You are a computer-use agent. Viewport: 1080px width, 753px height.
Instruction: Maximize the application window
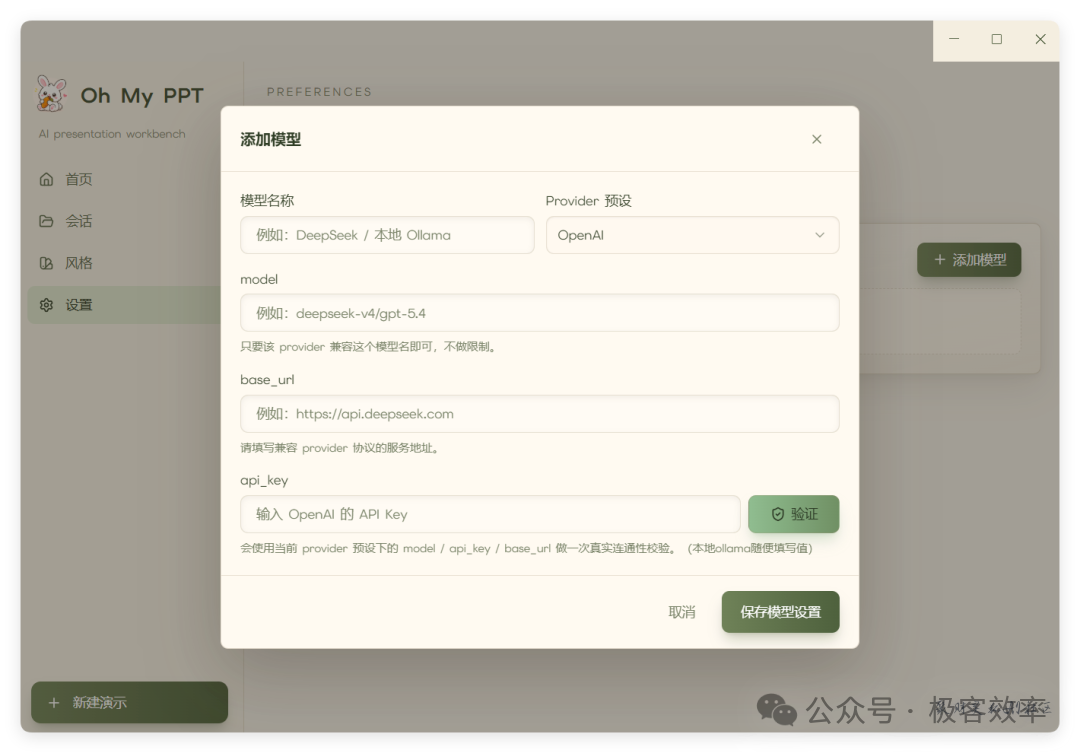point(997,39)
